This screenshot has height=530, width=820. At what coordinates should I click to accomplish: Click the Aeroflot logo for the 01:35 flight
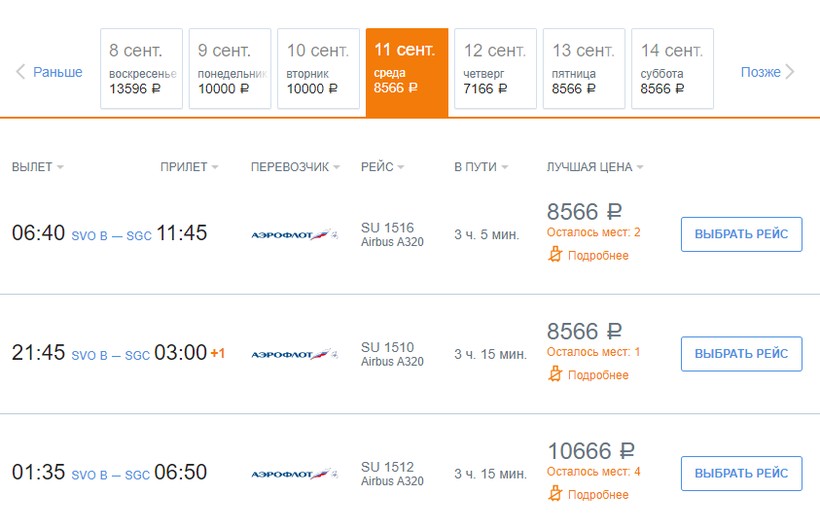click(294, 474)
